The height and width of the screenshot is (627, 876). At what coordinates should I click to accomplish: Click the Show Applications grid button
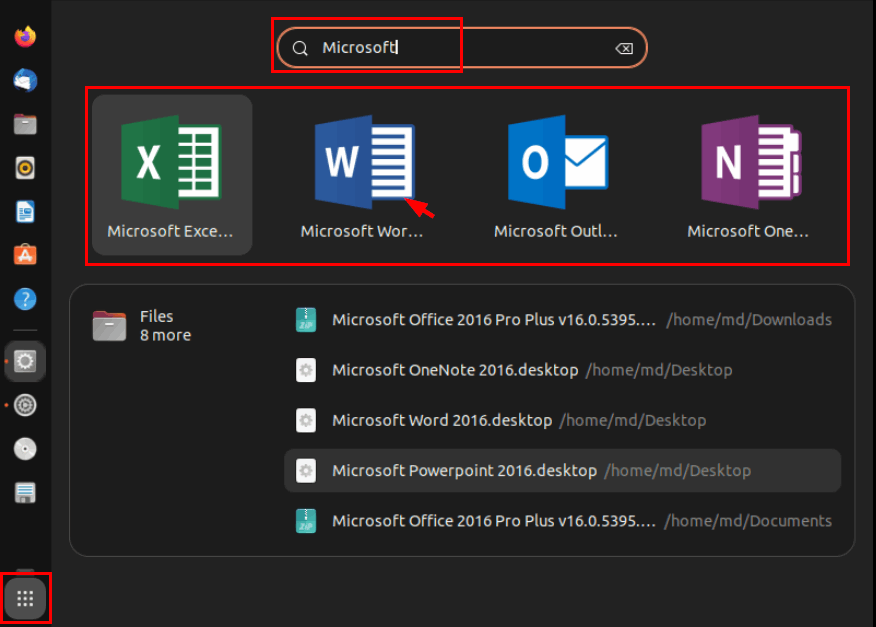coord(25,598)
